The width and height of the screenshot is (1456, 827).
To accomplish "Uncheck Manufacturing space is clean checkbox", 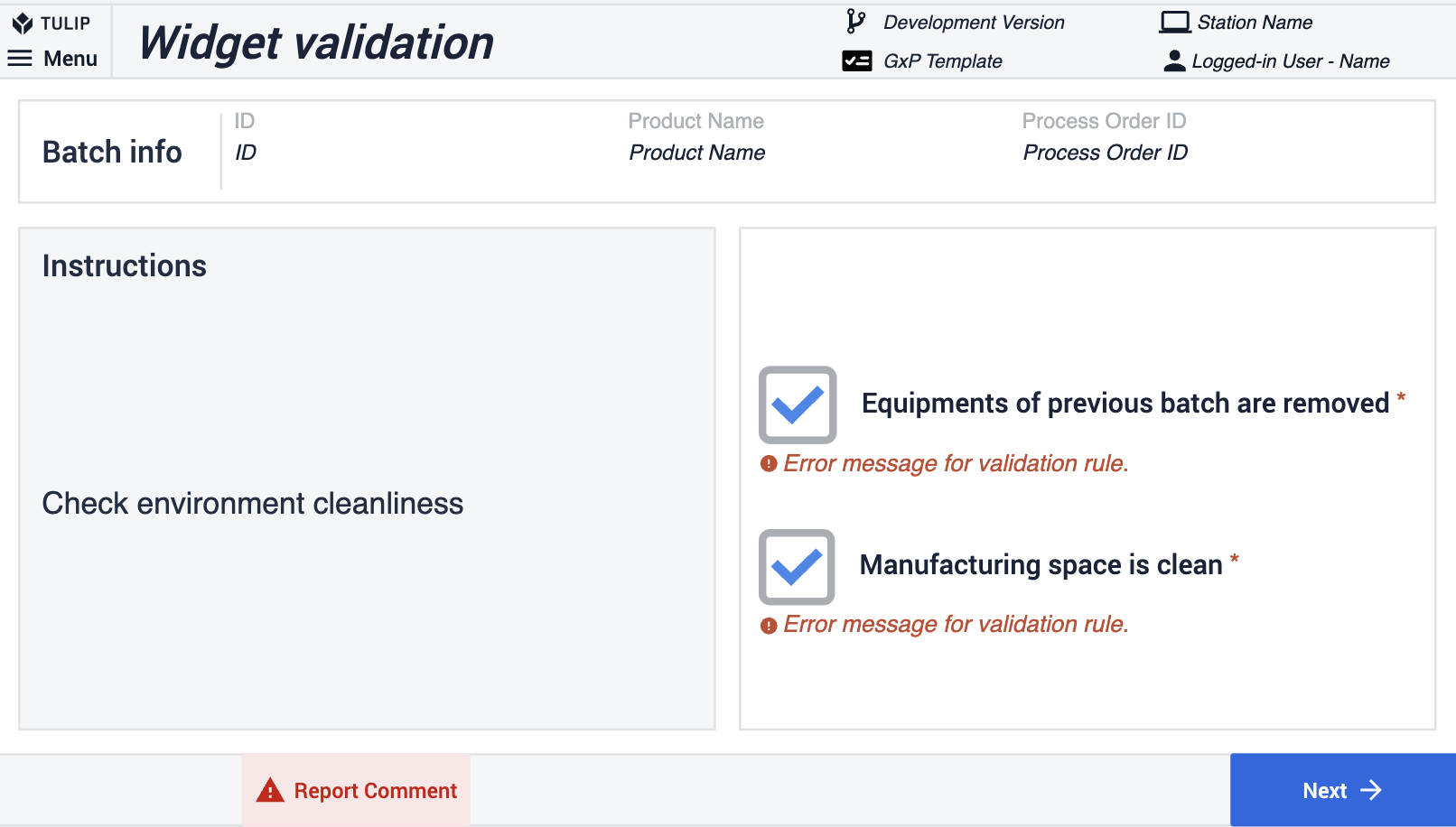I will (x=797, y=567).
